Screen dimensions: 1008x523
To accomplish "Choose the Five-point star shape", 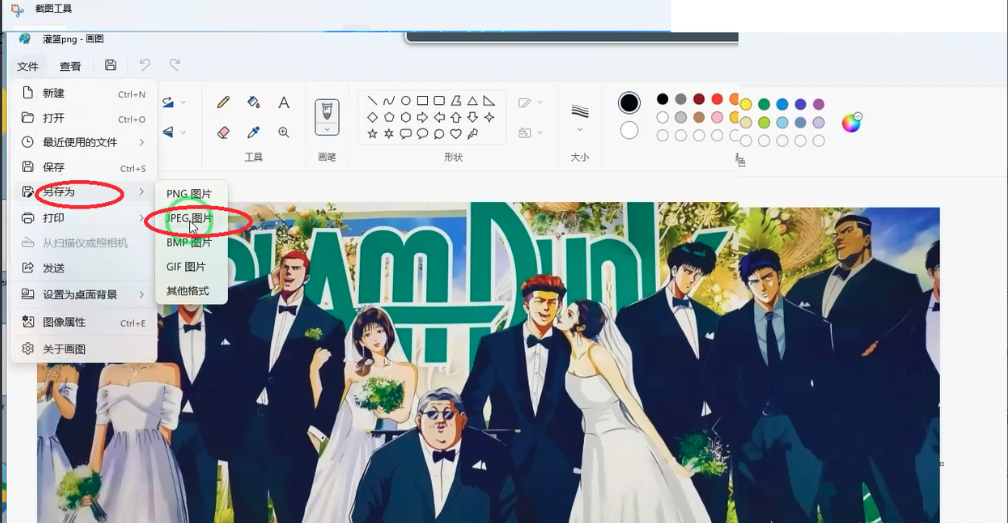I will [372, 134].
